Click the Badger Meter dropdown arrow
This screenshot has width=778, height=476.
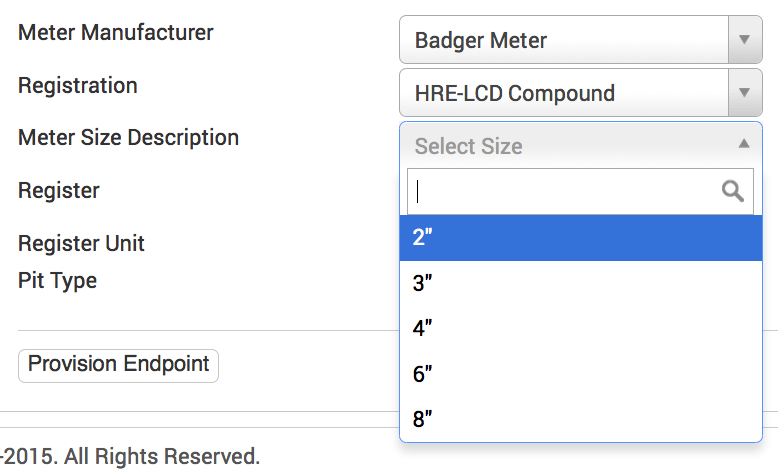point(743,40)
